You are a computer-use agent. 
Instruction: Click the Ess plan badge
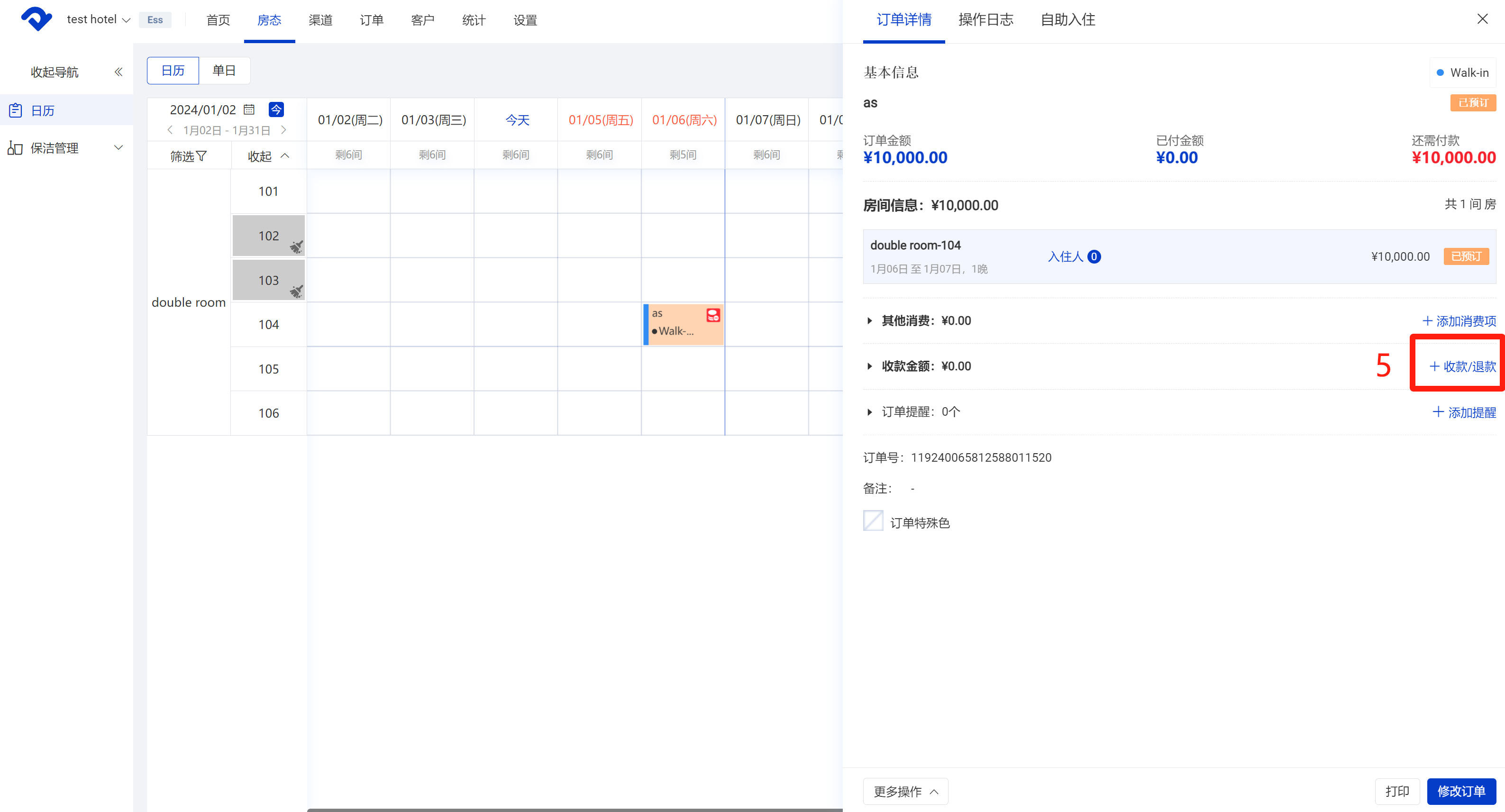coord(155,19)
